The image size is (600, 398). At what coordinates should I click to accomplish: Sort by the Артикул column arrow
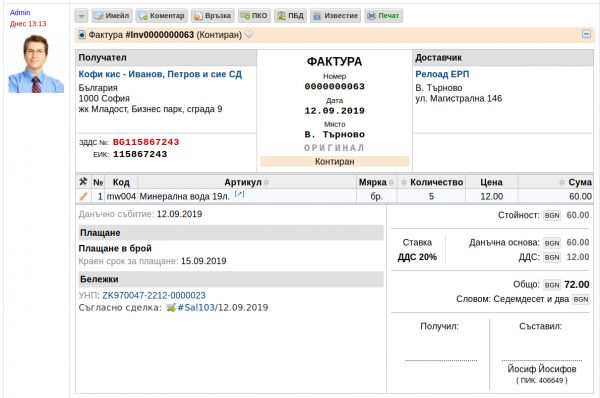tap(266, 183)
